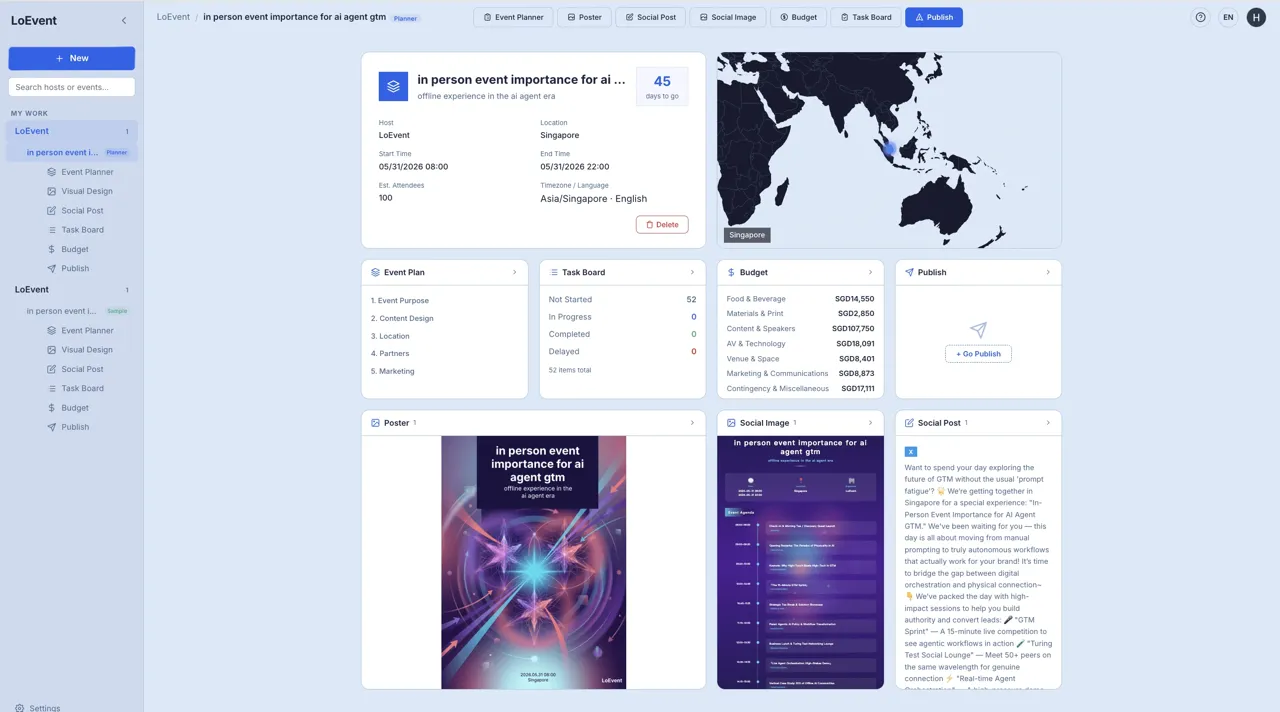Image resolution: width=1280 pixels, height=712 pixels.
Task: Select Visual Design under the Planner event
Action: pos(86,191)
